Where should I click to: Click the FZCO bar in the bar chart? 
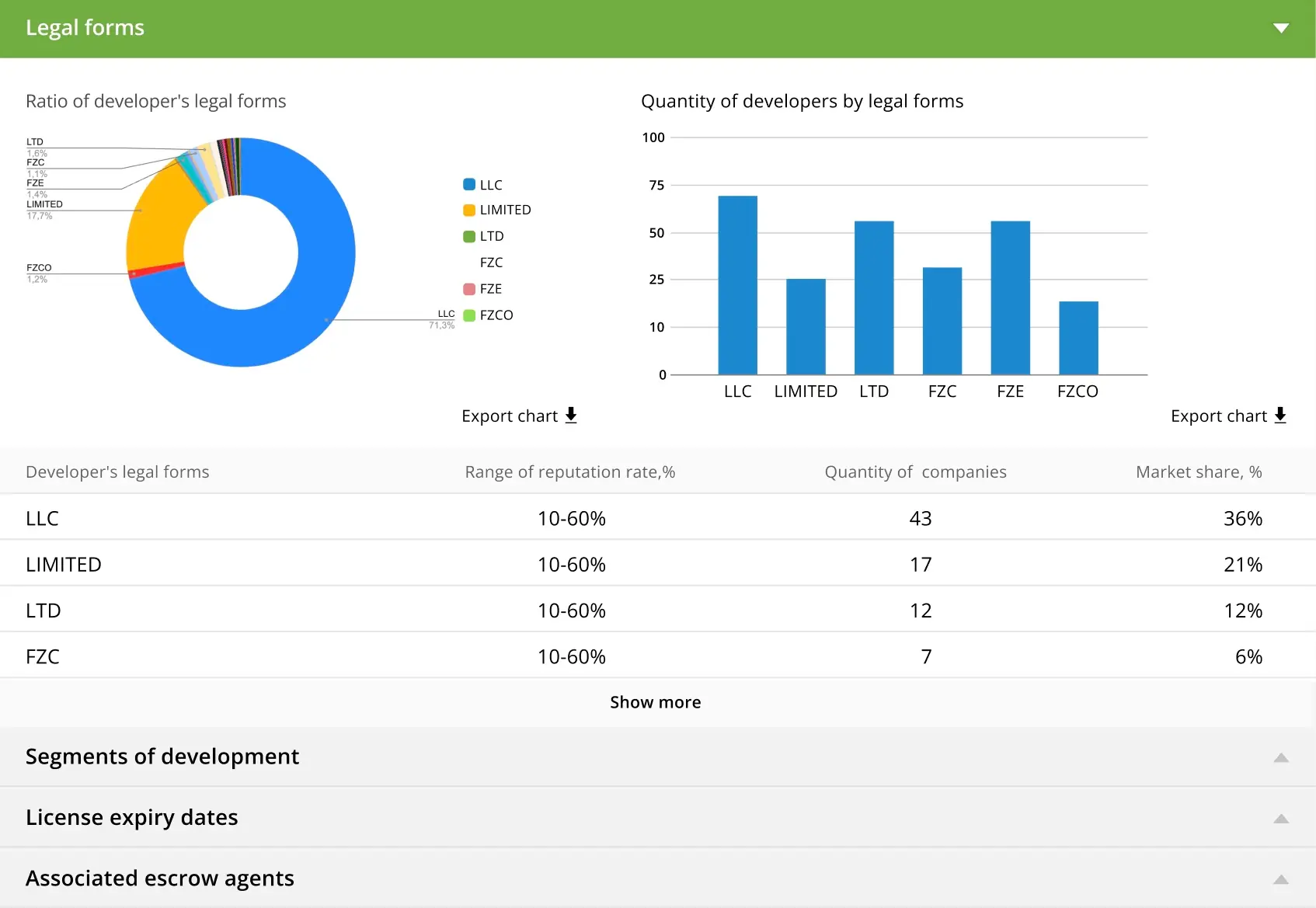[x=1078, y=338]
